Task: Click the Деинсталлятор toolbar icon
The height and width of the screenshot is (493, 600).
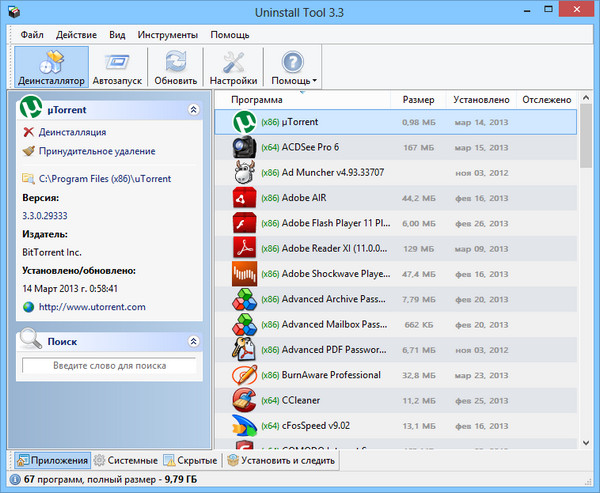Action: click(x=51, y=61)
